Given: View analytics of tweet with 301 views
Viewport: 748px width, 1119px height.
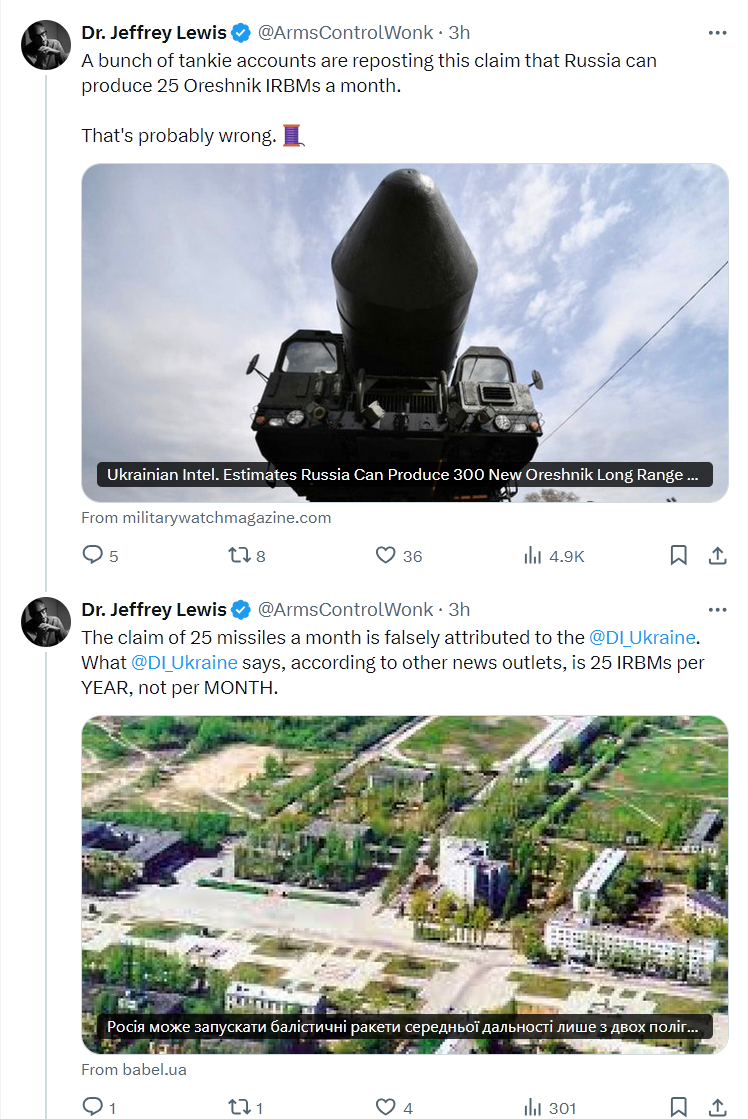Looking at the screenshot, I should click(533, 1106).
